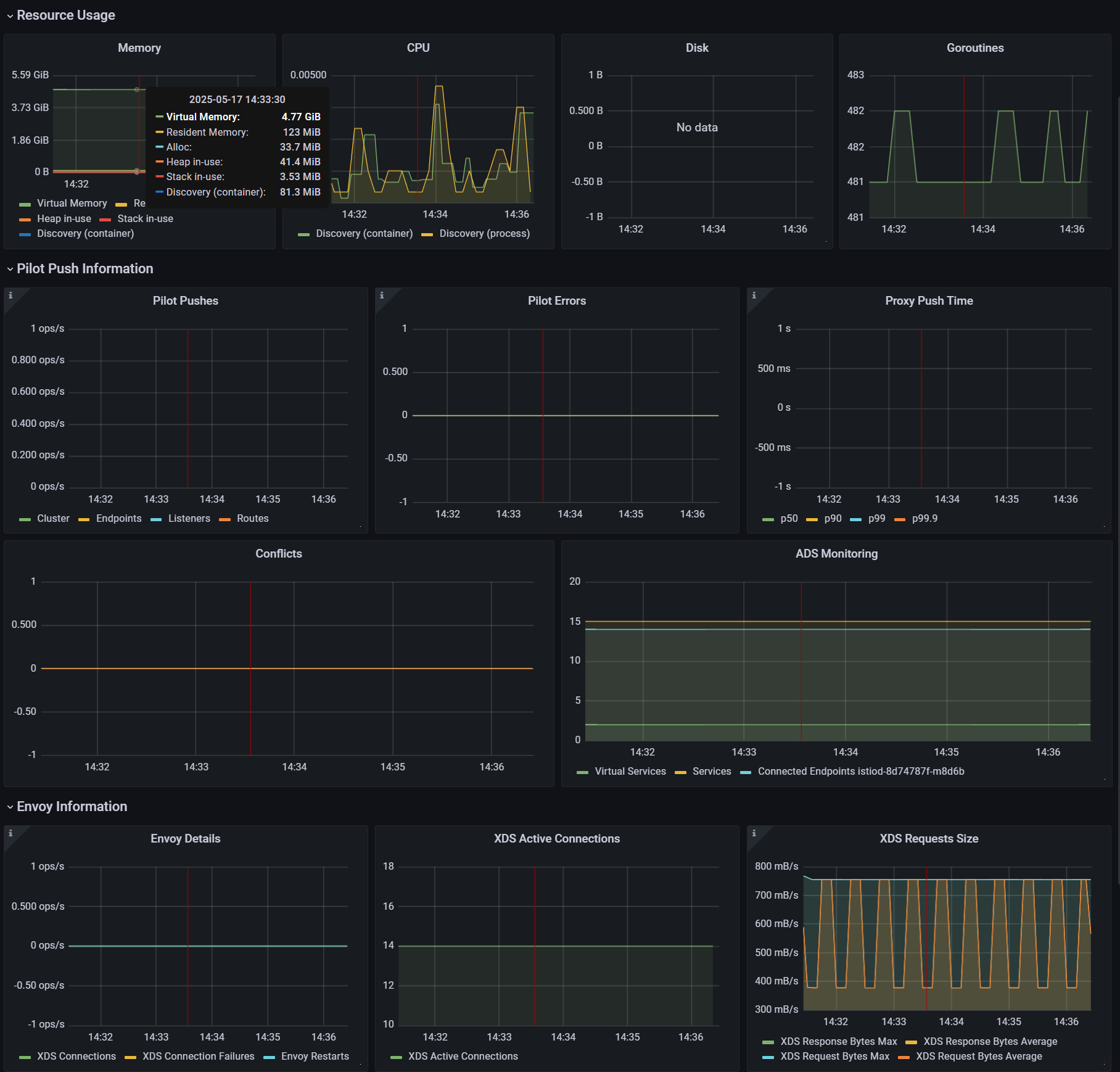The width and height of the screenshot is (1120, 1072).
Task: Click the Proxy Push Time info icon
Action: 754,295
